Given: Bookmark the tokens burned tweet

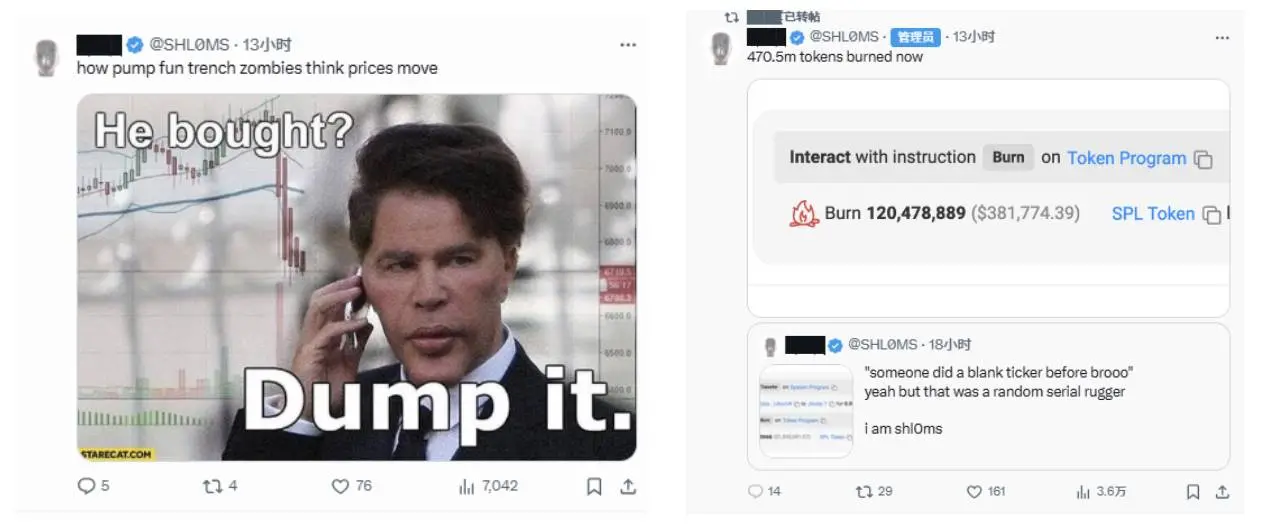Looking at the screenshot, I should point(1193,492).
